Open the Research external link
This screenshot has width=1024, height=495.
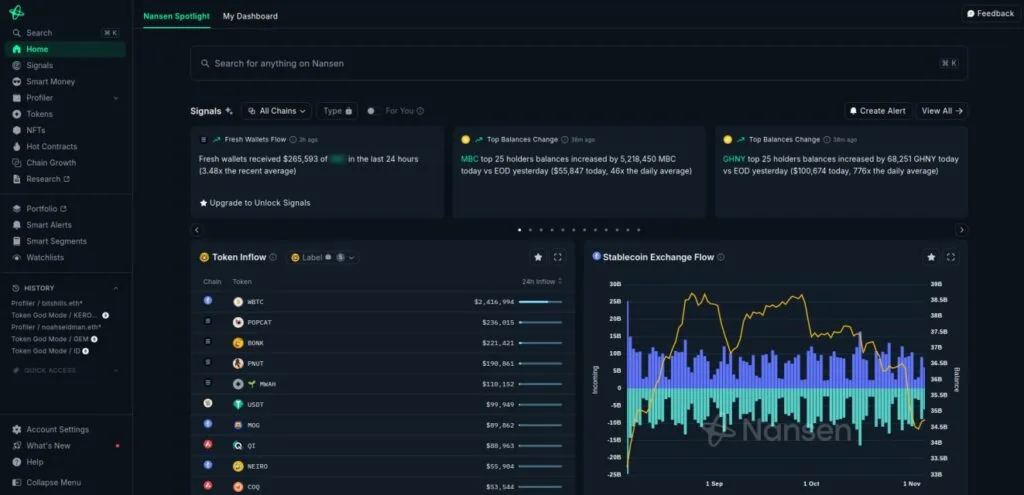click(48, 179)
